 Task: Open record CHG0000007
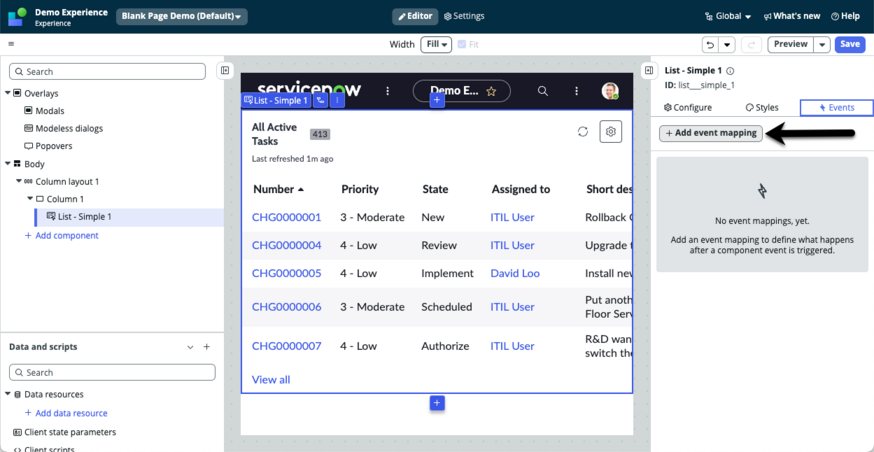tap(287, 346)
